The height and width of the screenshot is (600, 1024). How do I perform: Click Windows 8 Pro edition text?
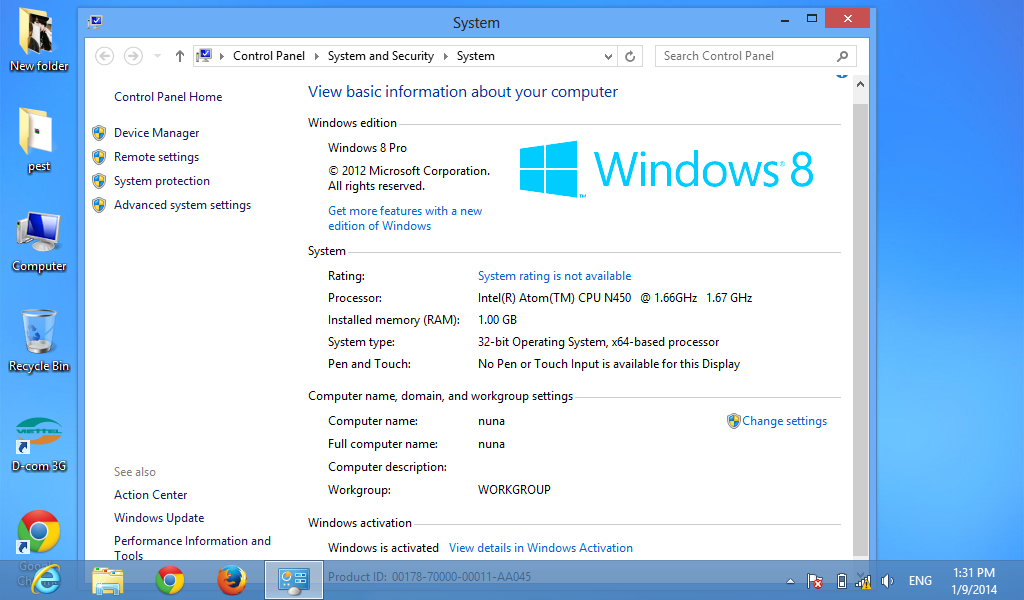(x=367, y=148)
